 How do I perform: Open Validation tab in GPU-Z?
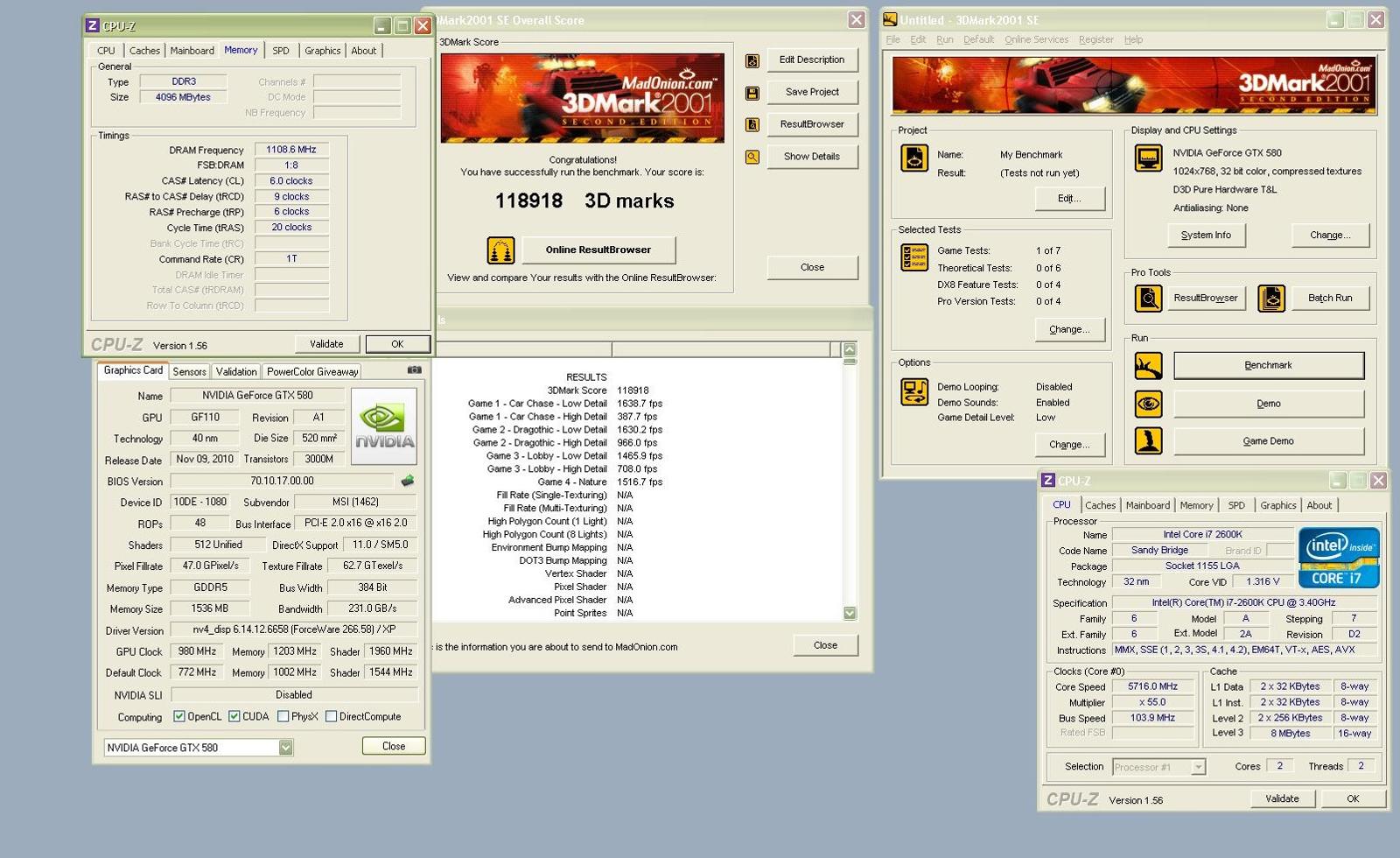click(x=236, y=372)
